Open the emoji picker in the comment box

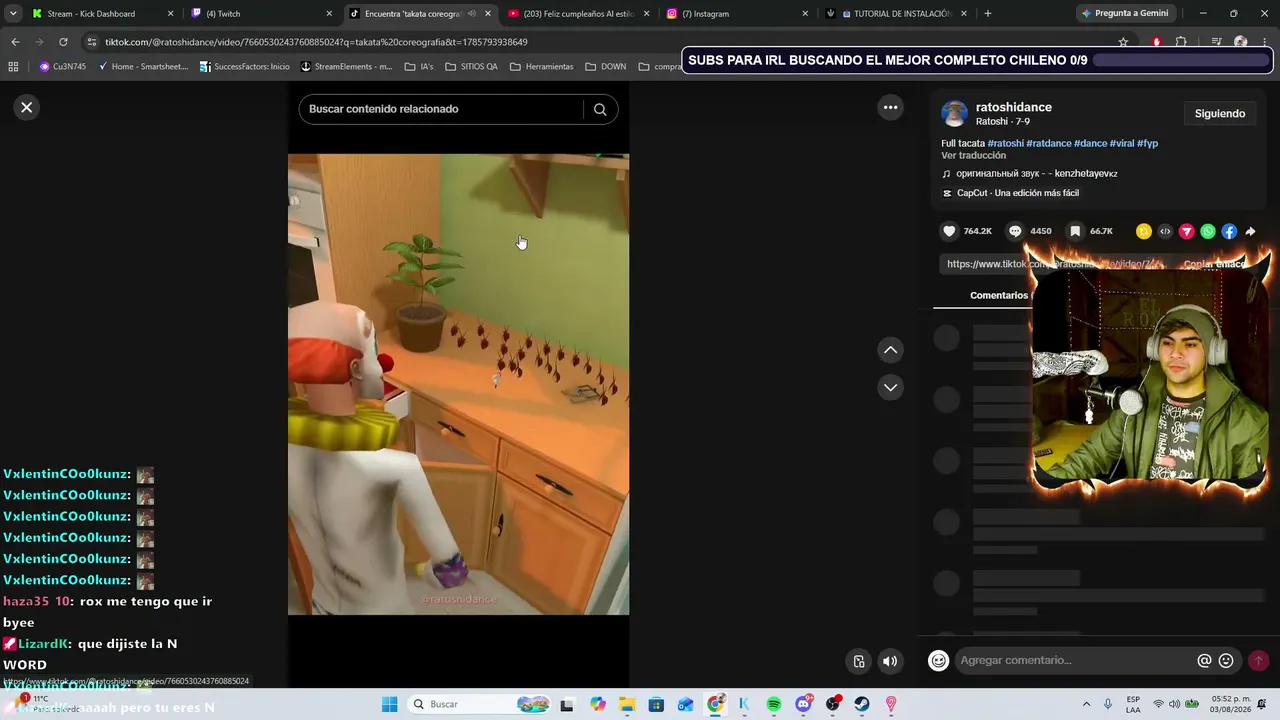point(1226,661)
